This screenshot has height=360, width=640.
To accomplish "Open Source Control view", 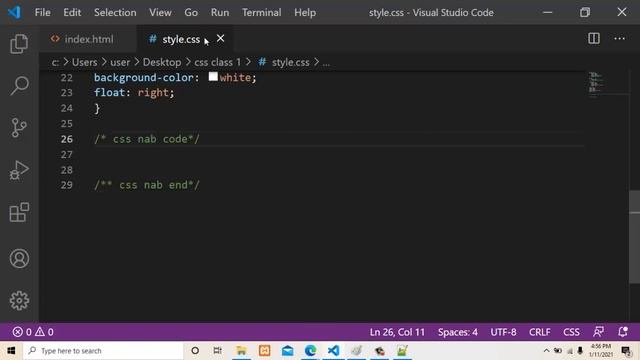I will [19, 128].
